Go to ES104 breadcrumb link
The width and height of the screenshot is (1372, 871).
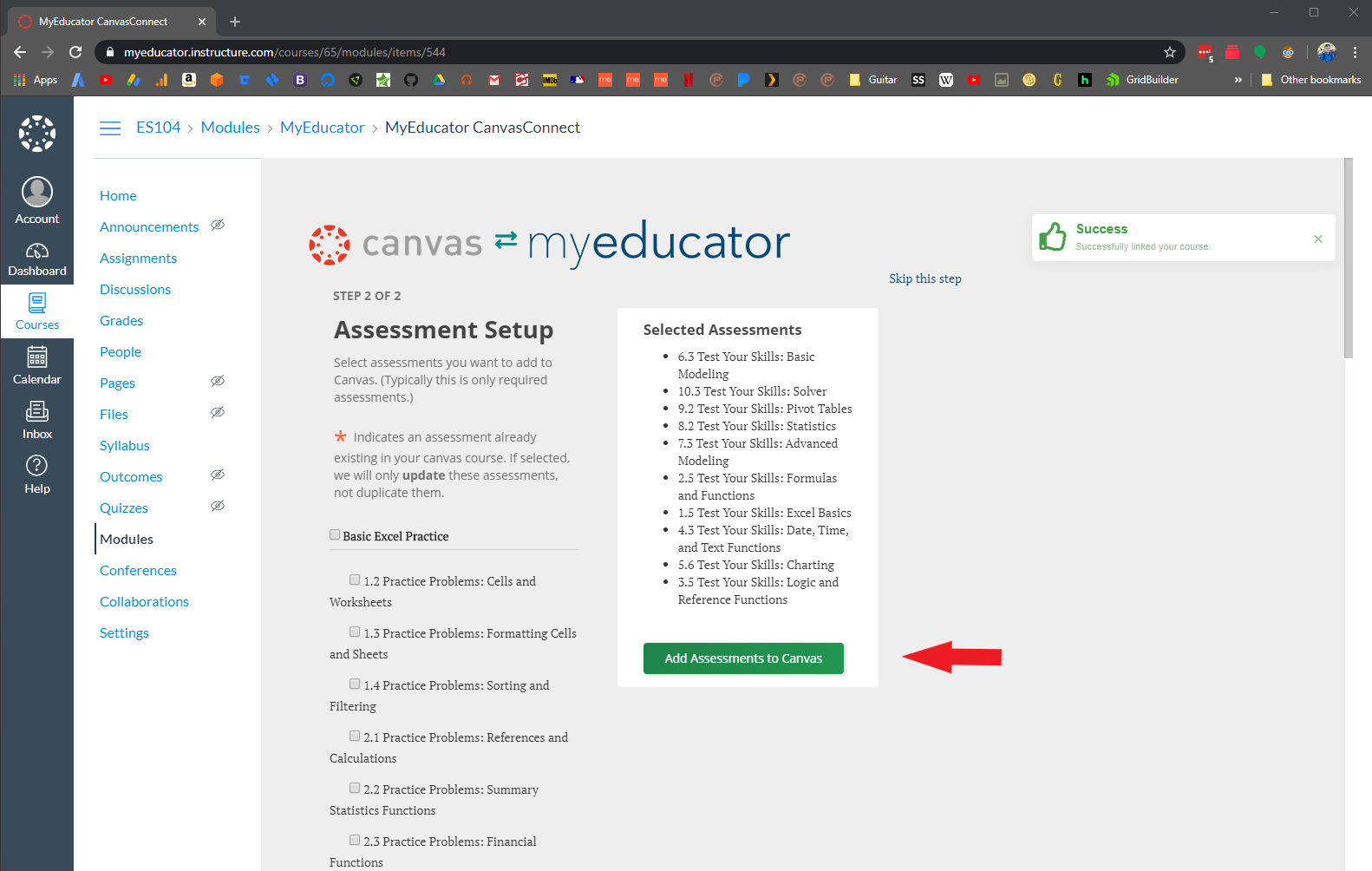[159, 128]
